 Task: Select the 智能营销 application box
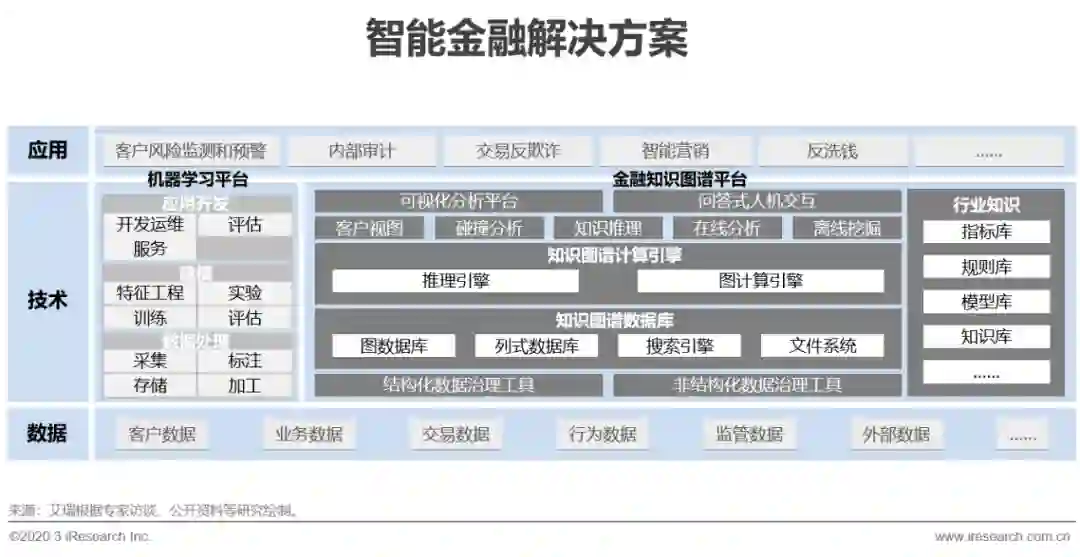pos(675,151)
